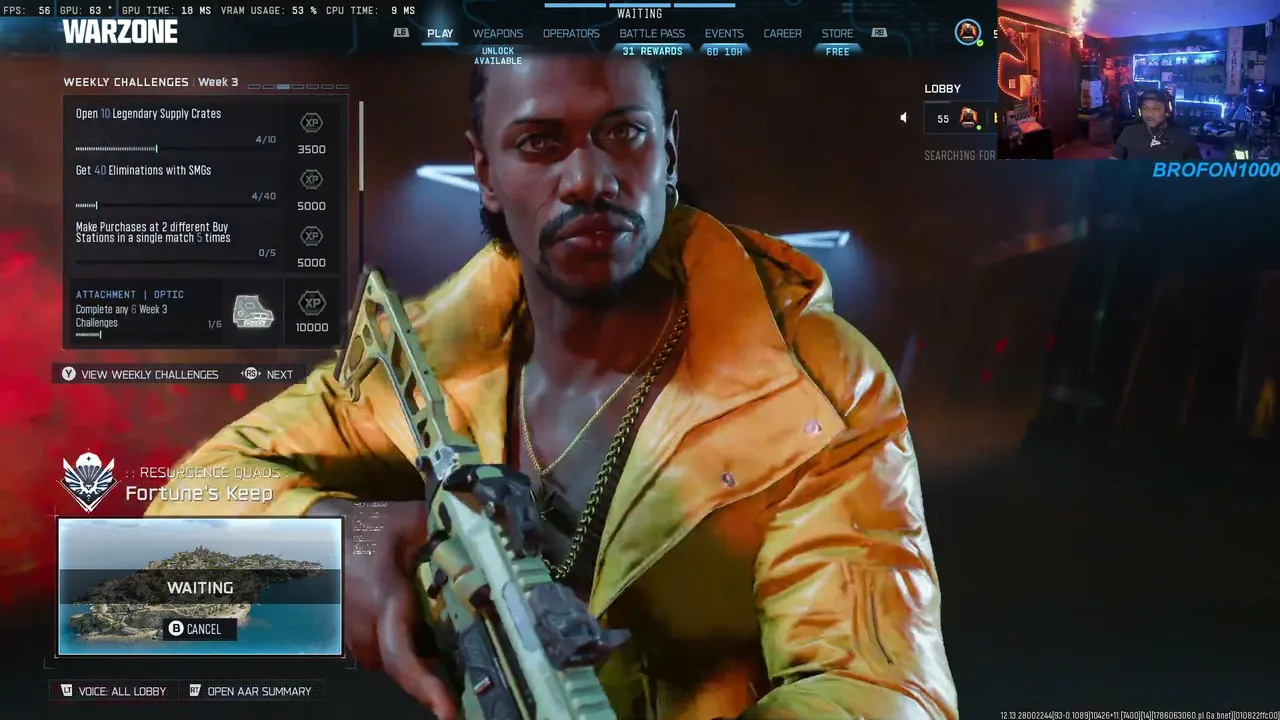Click the lobby speaker volume icon
Image resolution: width=1280 pixels, height=720 pixels.
coord(903,118)
